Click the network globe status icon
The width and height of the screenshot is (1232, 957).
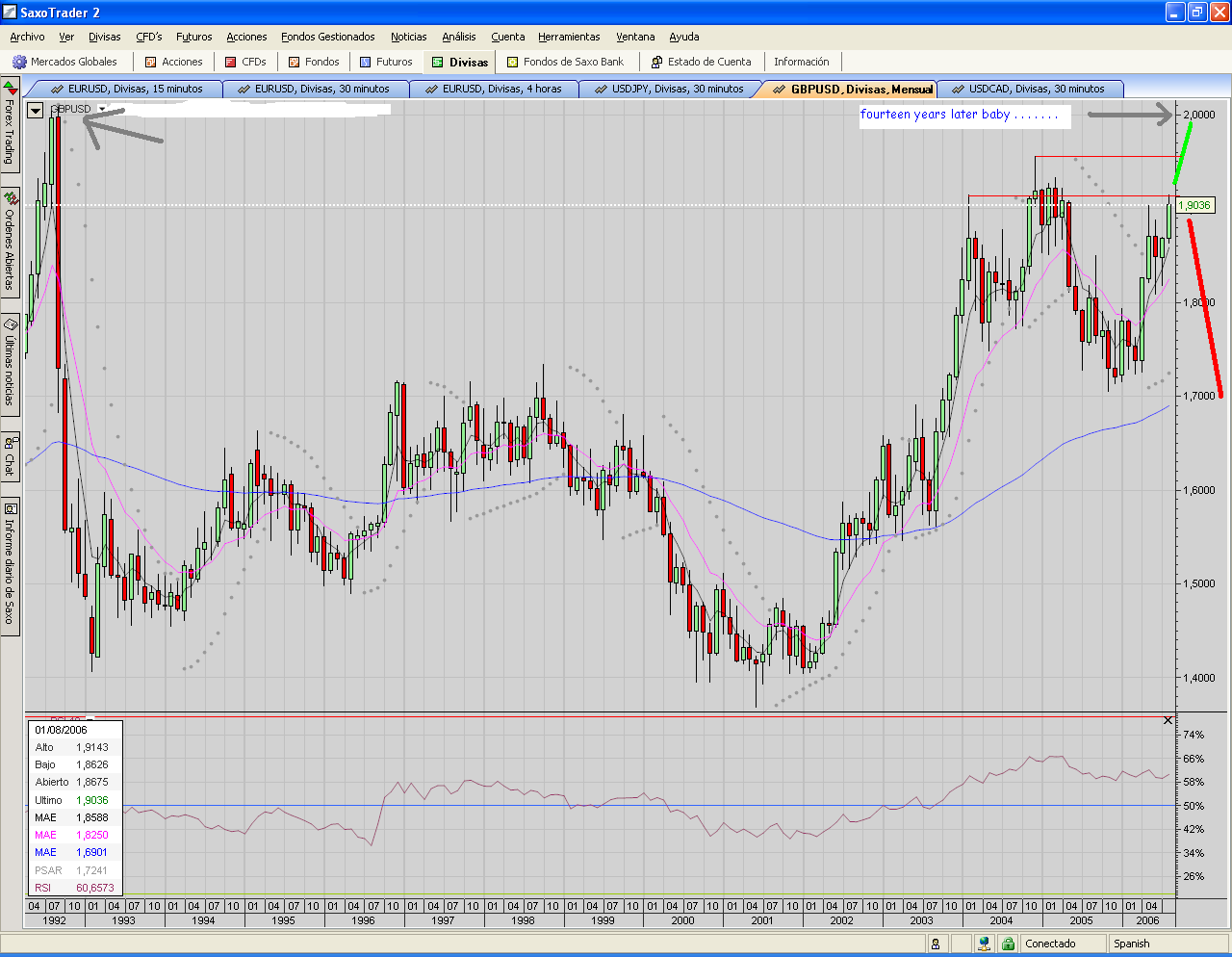(x=984, y=944)
